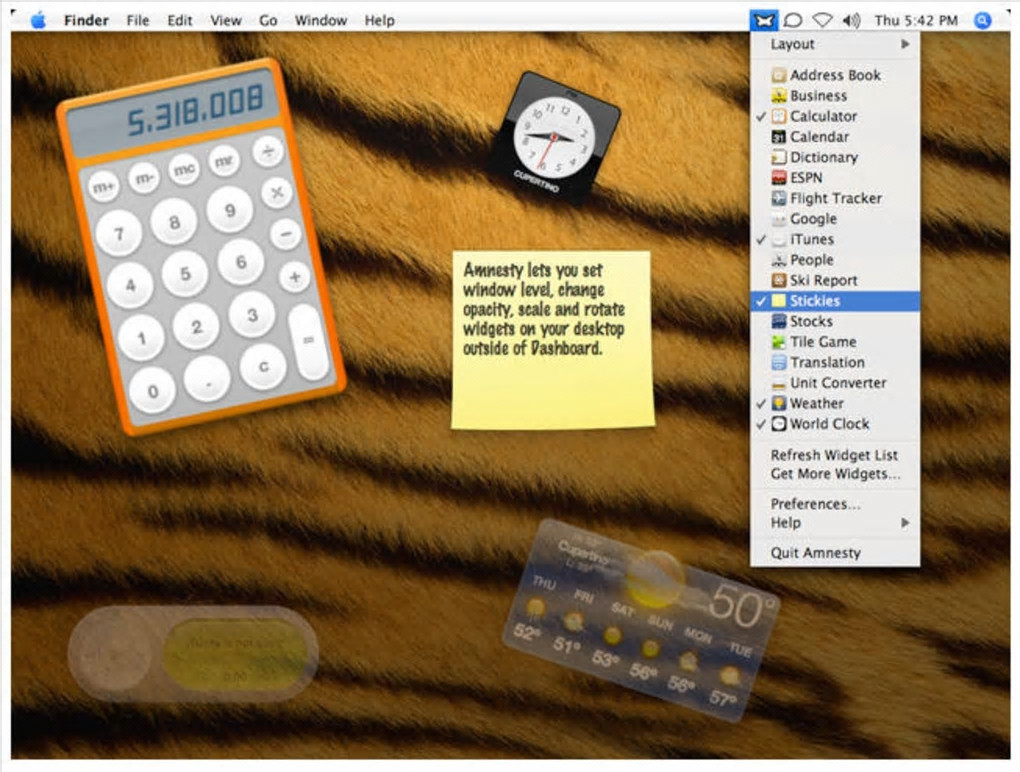Open the Edit menu
Screen dimensions: 1020x772
point(180,20)
